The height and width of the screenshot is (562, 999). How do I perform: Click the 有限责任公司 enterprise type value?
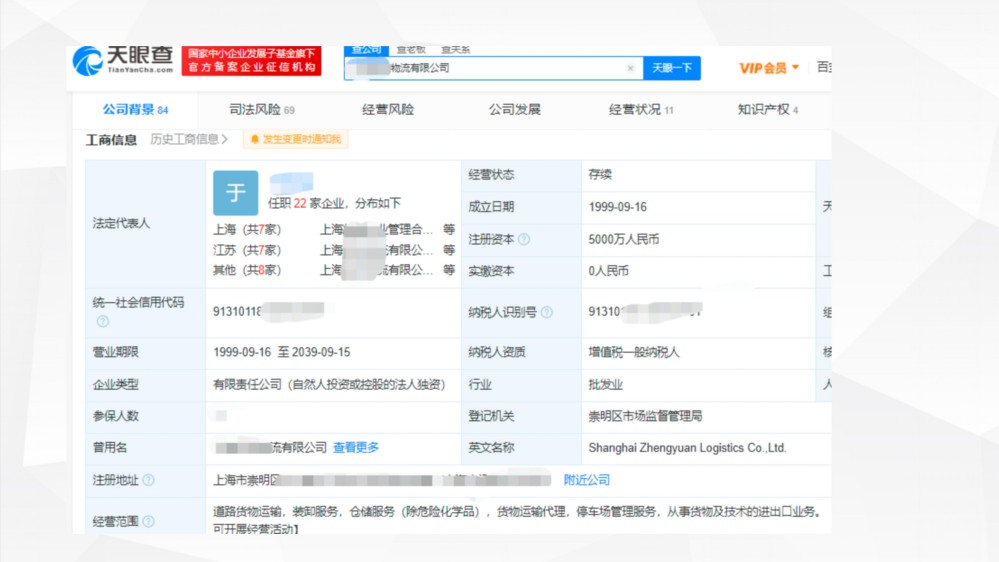[329, 385]
